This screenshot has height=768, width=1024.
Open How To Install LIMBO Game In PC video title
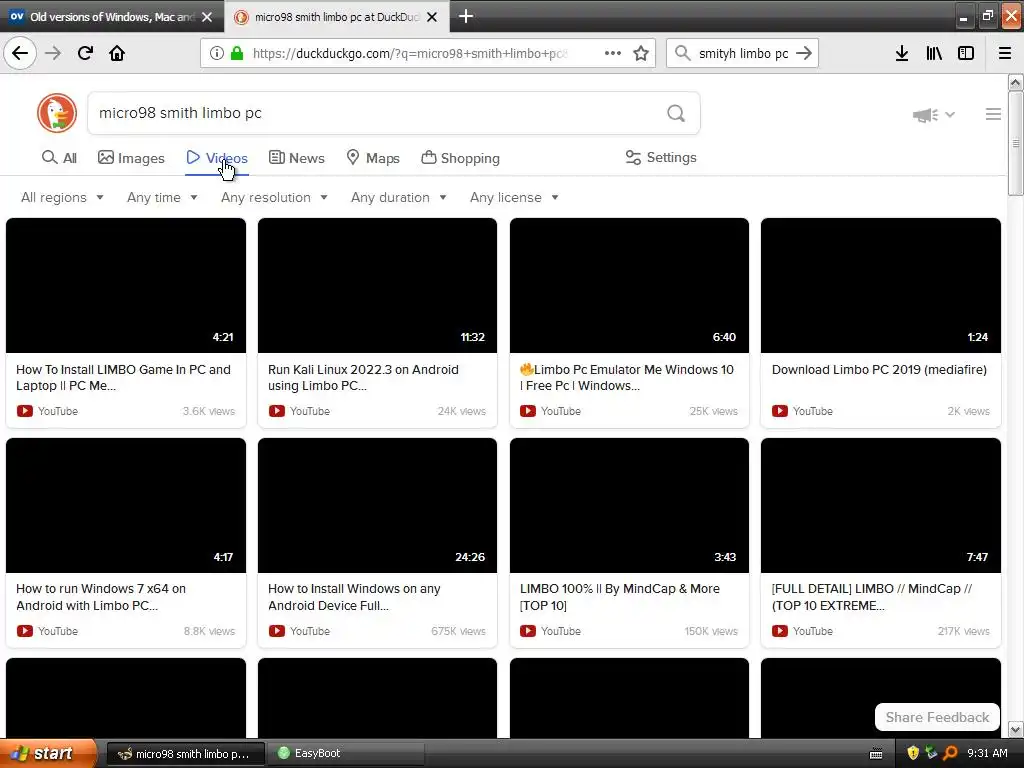click(123, 377)
